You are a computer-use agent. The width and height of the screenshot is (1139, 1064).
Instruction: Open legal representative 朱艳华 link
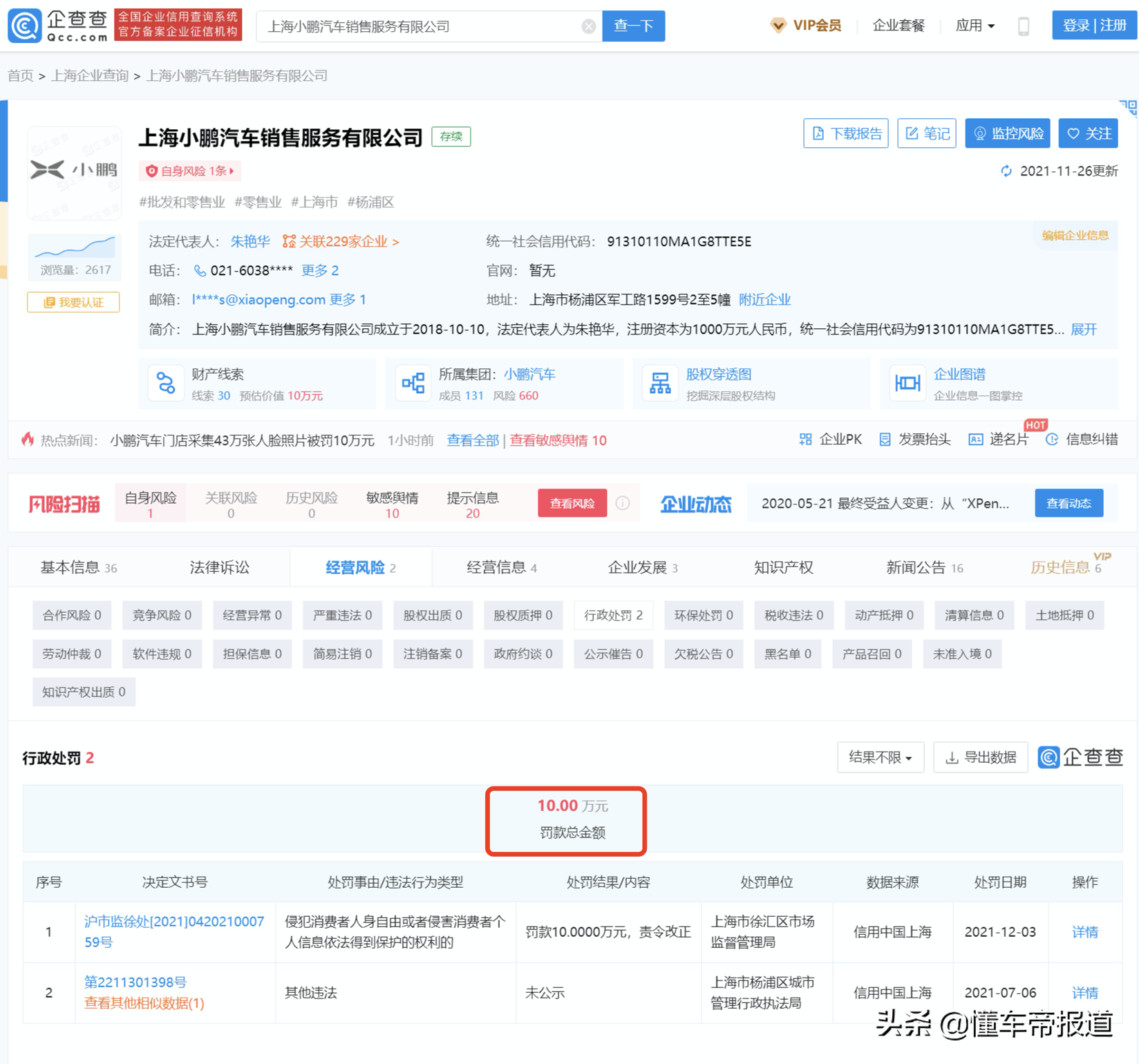[250, 241]
